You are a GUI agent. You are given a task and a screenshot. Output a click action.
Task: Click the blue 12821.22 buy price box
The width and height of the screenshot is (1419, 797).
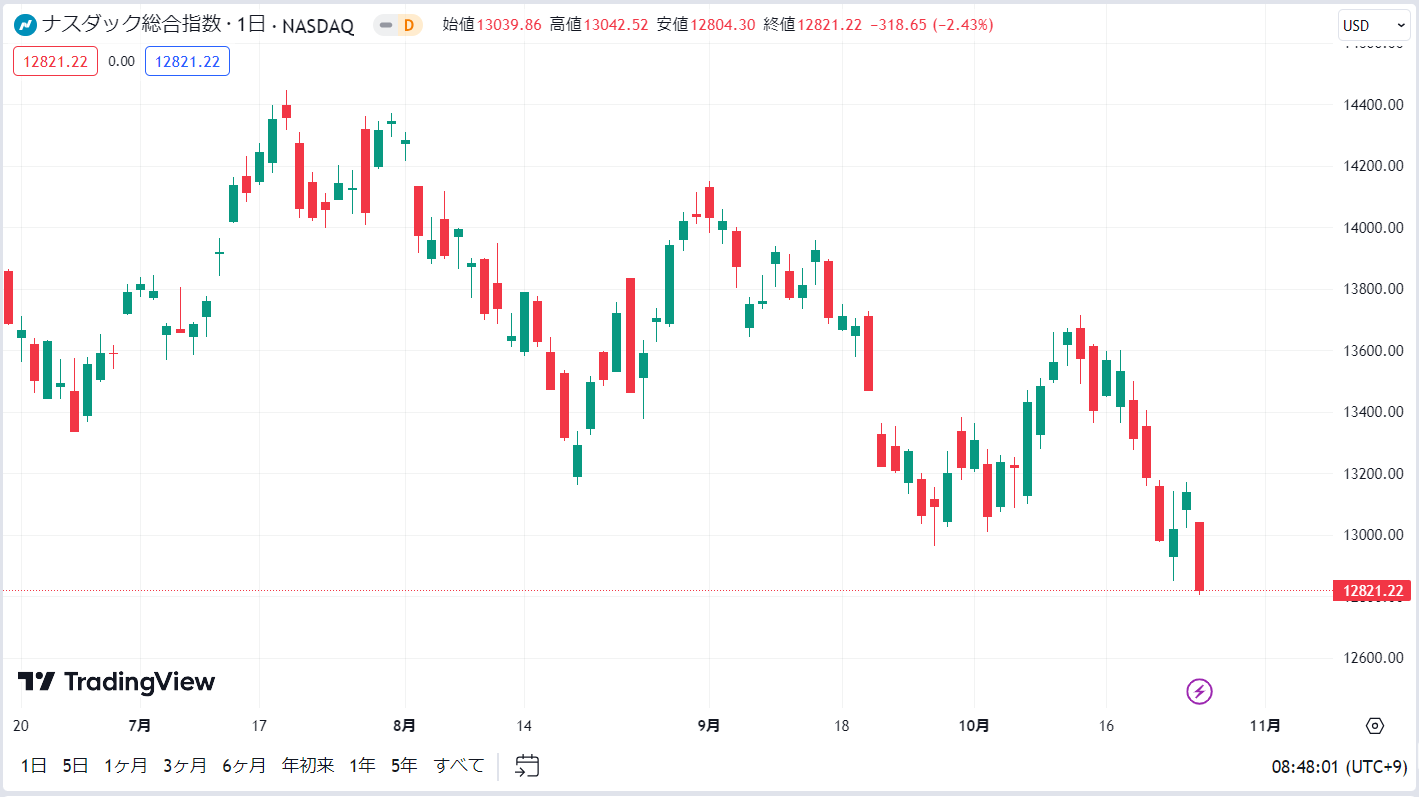pos(187,61)
